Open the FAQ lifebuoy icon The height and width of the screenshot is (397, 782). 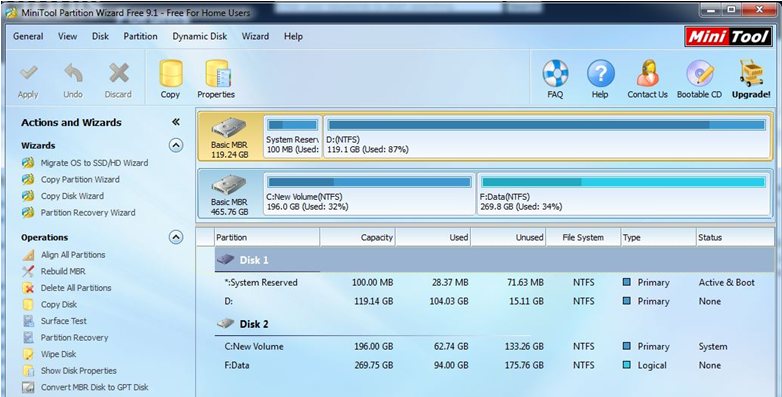(555, 73)
